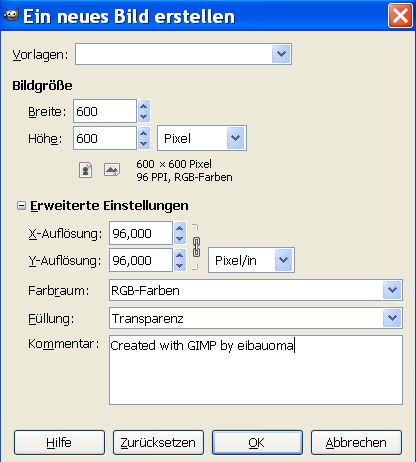The width and height of the screenshot is (416, 462).
Task: Select landscape orientation icon
Action: pos(112,170)
